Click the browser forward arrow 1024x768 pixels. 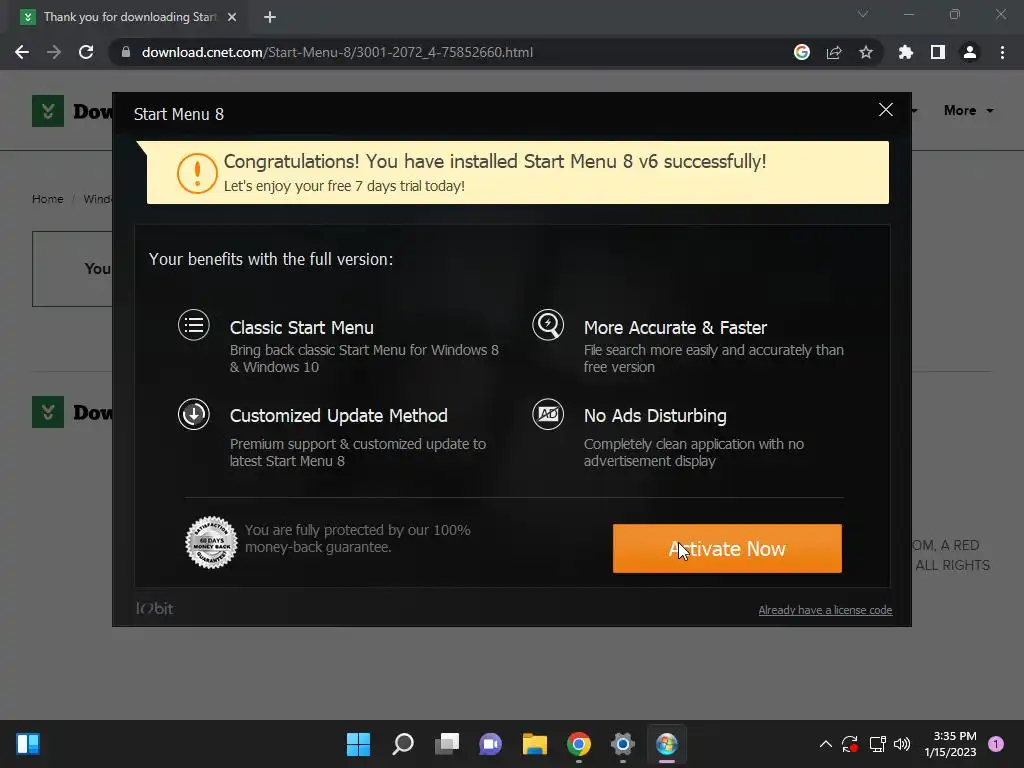(x=54, y=52)
